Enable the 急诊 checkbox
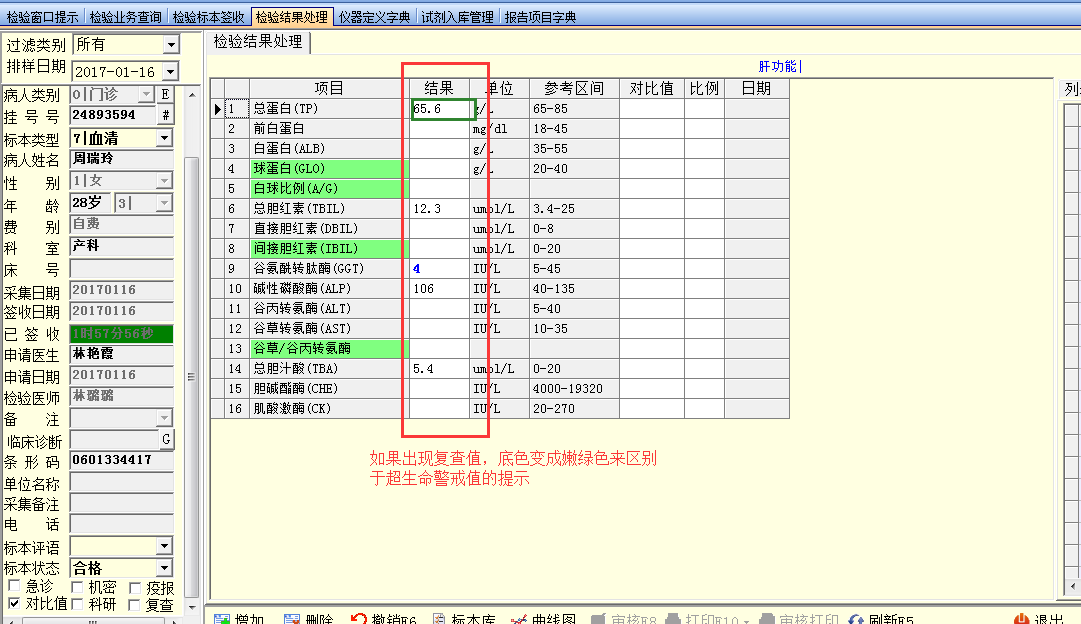 click(14, 586)
